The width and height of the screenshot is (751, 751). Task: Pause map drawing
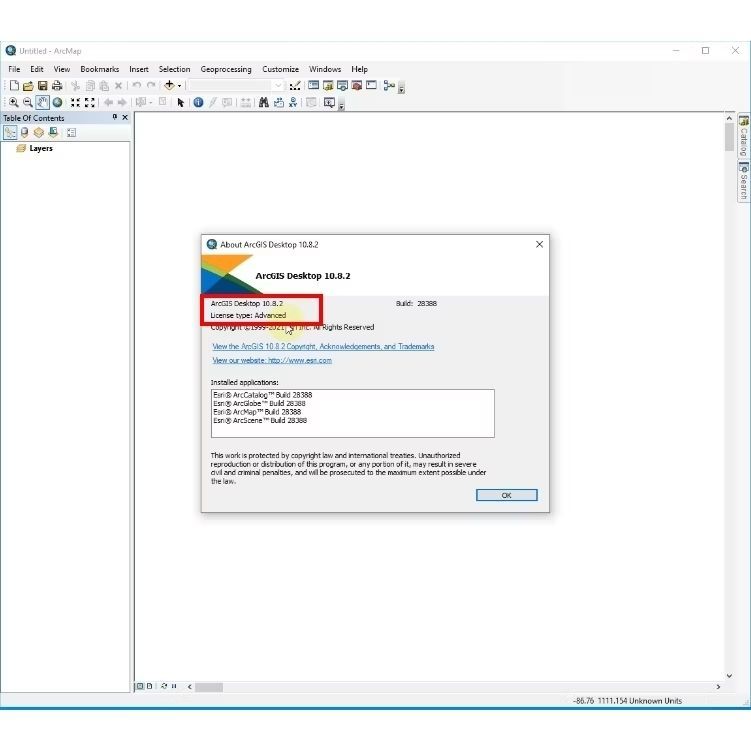[174, 686]
